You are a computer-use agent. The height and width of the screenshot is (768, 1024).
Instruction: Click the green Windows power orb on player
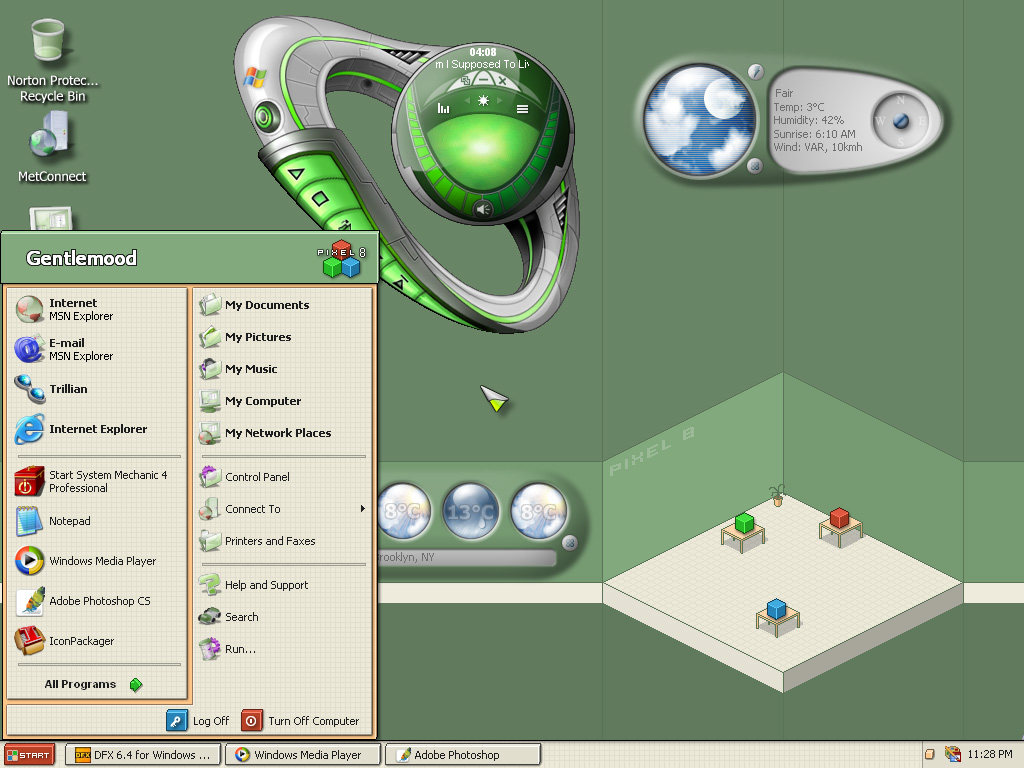(x=264, y=118)
